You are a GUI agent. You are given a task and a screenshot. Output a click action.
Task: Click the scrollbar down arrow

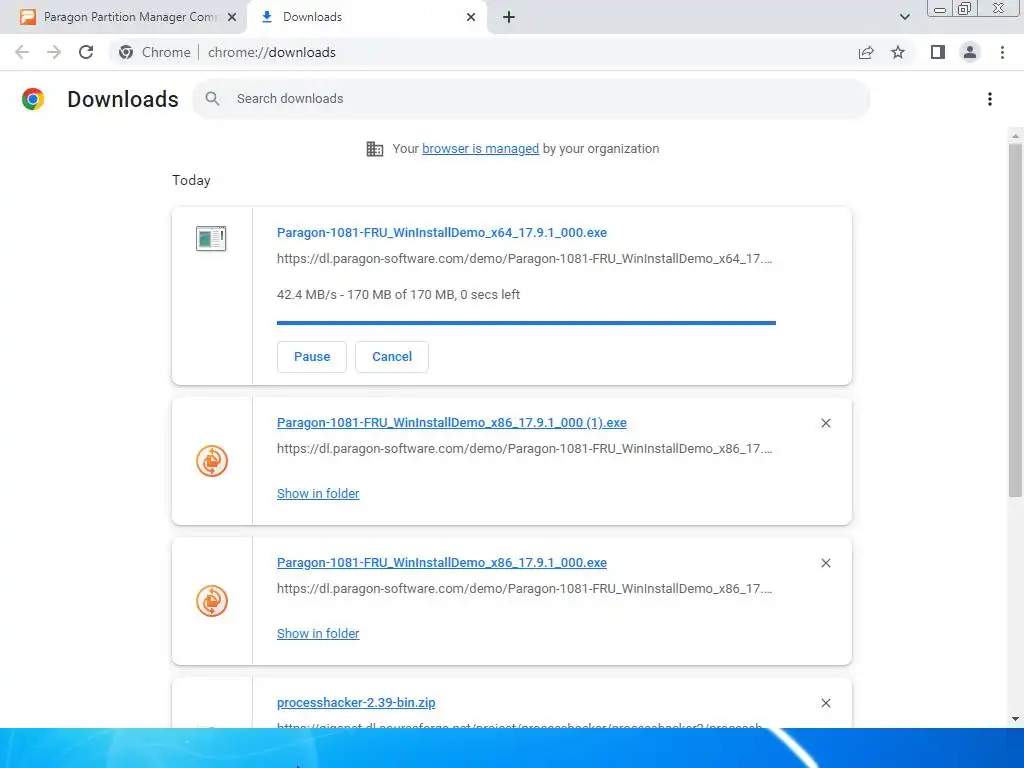click(x=1015, y=719)
